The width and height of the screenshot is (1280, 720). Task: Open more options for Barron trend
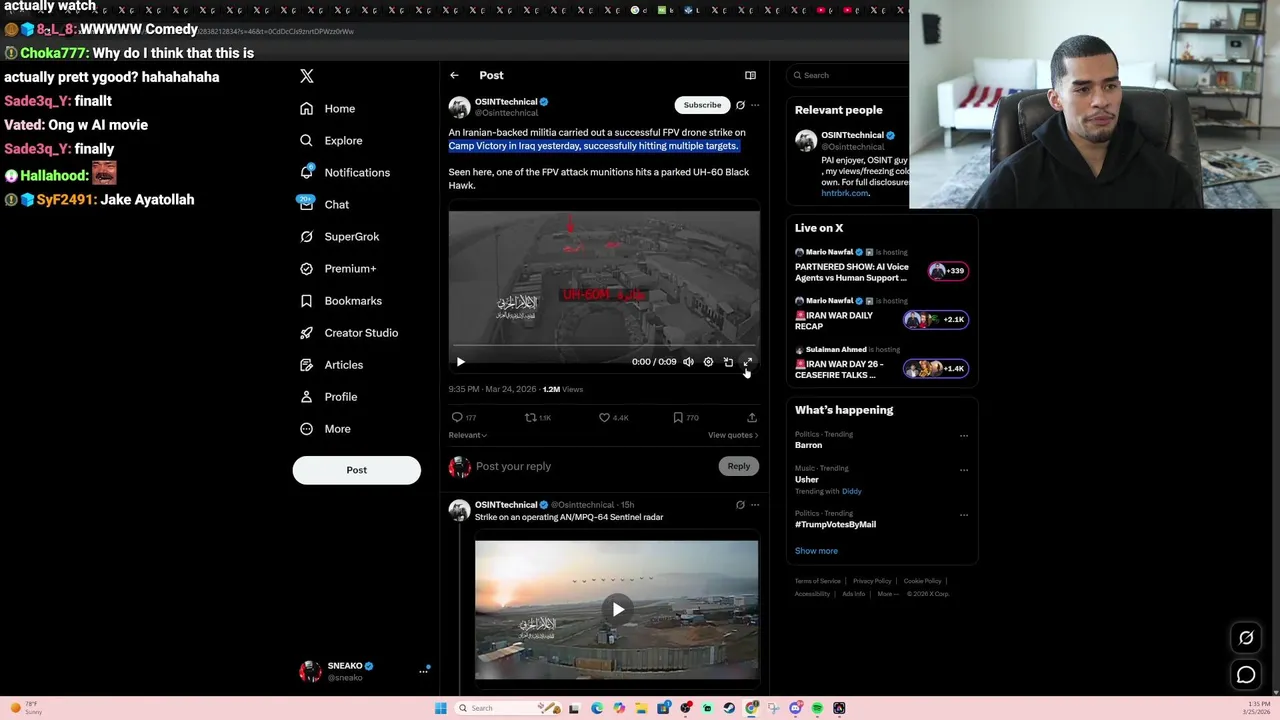click(964, 436)
